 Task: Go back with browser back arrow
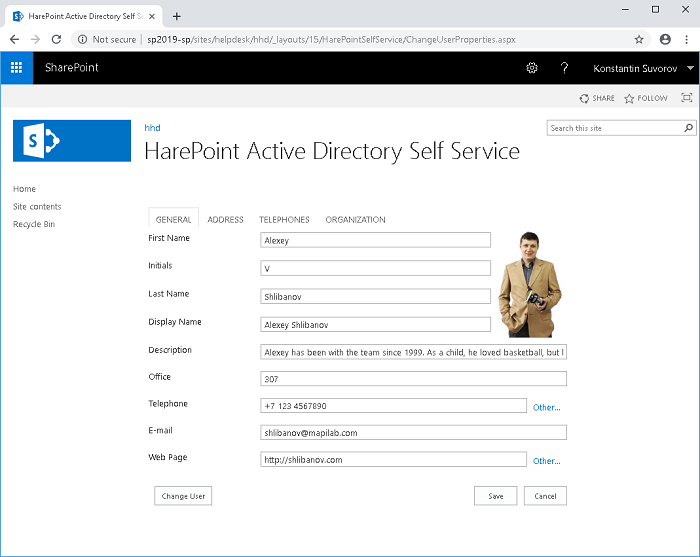(14, 39)
